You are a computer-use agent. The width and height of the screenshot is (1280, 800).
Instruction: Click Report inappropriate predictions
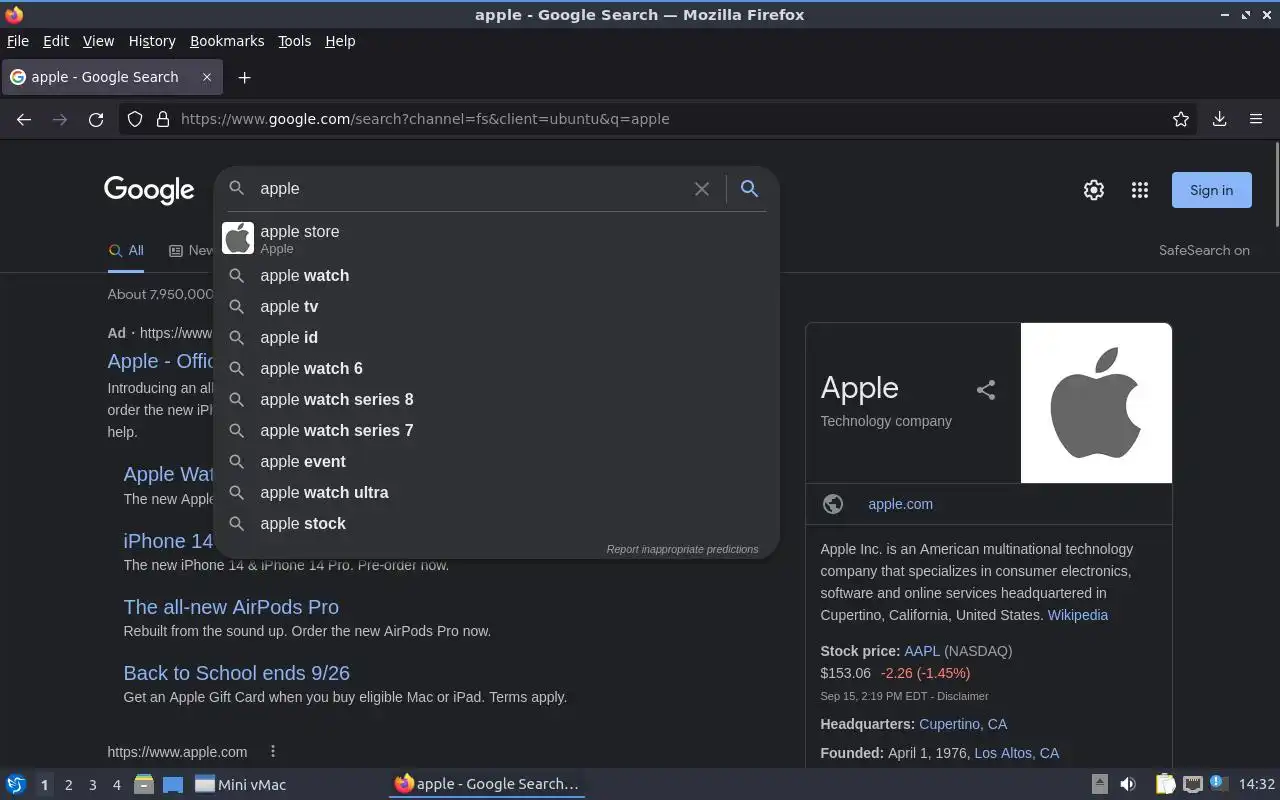682,549
